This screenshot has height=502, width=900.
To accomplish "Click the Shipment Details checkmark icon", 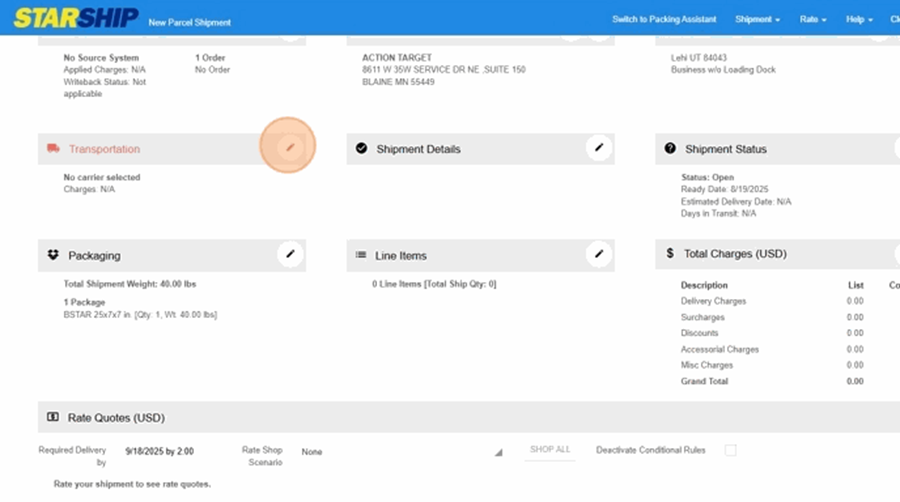I will tap(361, 149).
